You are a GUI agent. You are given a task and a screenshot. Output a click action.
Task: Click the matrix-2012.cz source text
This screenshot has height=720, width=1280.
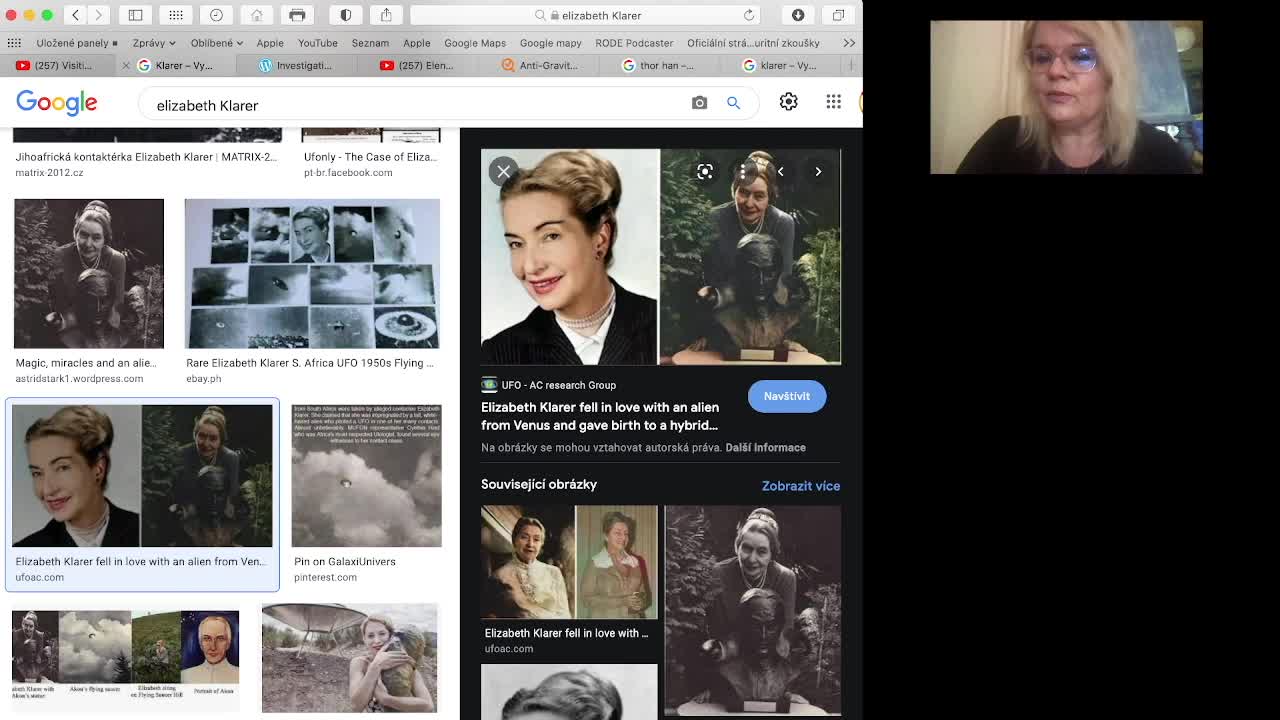click(x=49, y=173)
